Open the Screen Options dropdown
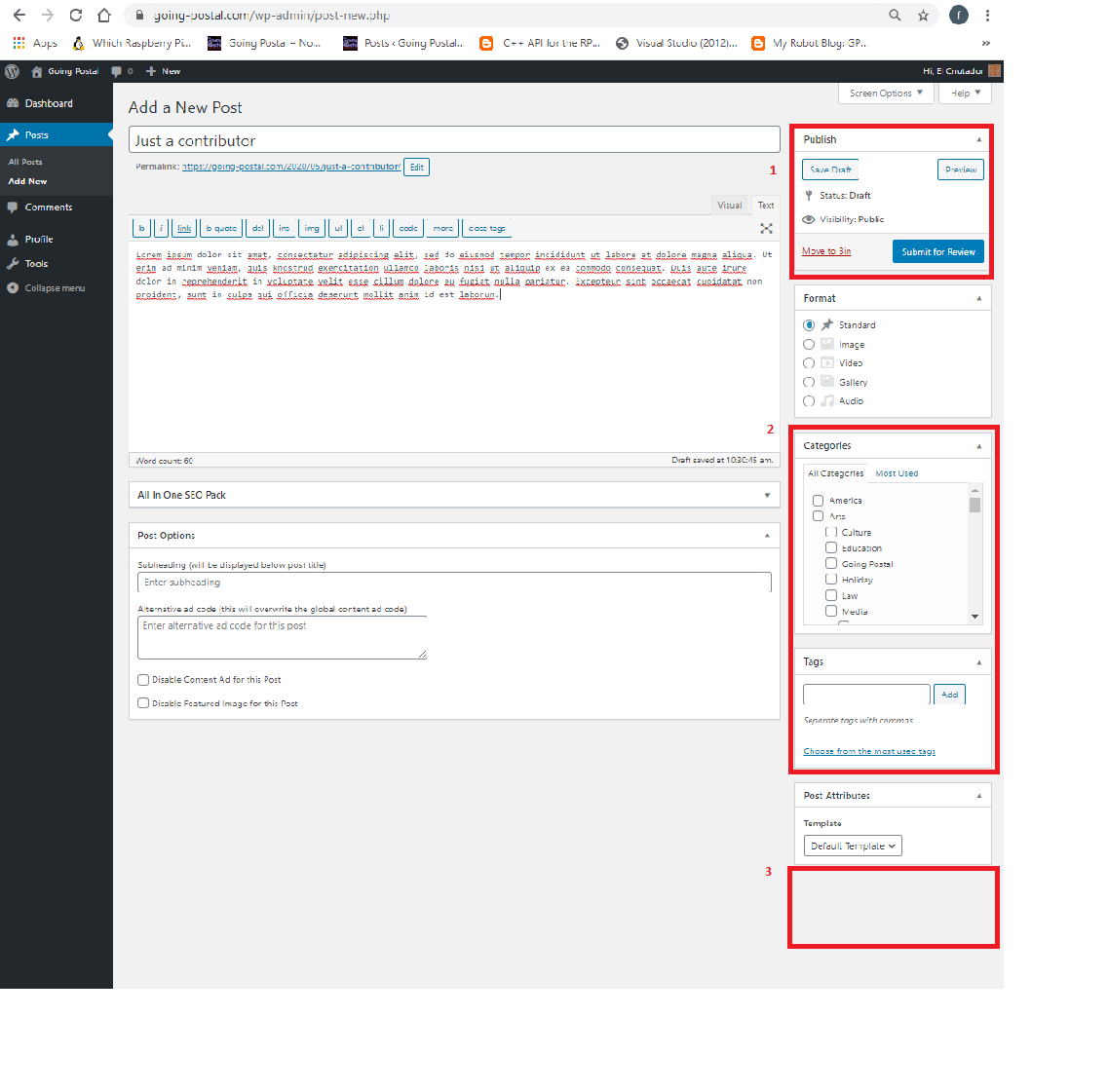1108x1092 pixels. [x=885, y=94]
